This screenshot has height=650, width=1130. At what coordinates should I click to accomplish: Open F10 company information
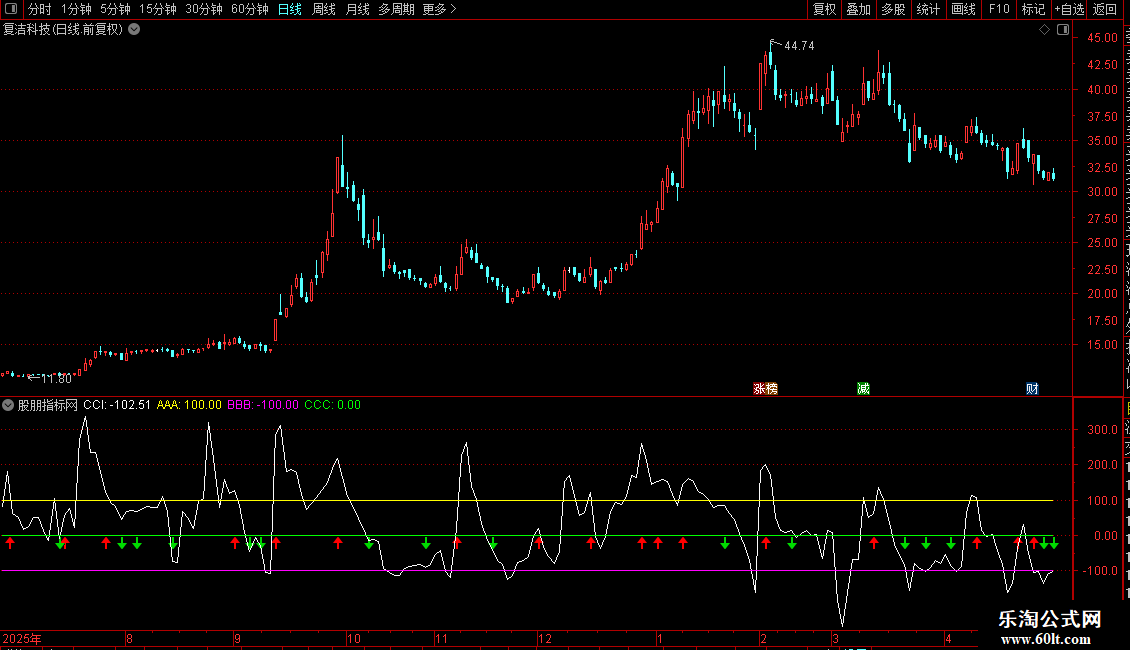(x=999, y=9)
